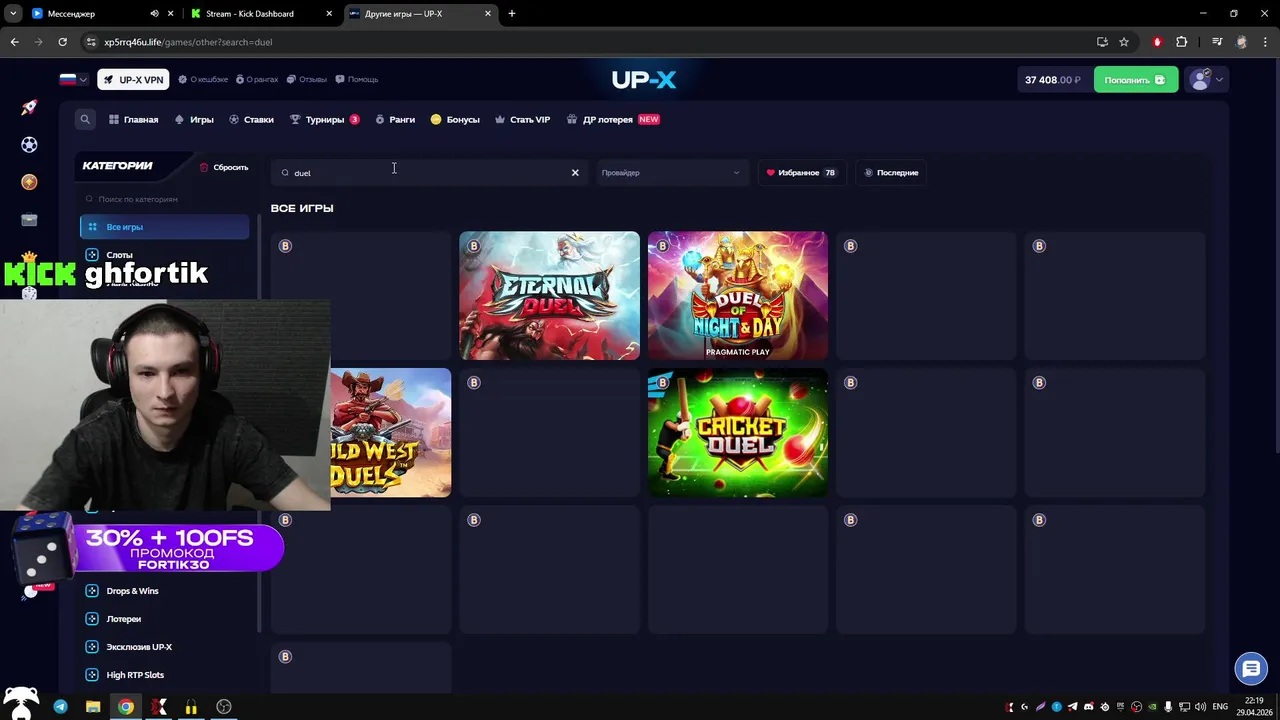This screenshot has height=720, width=1280.
Task: Toggle B badge on Cricket Duel card
Action: [662, 383]
